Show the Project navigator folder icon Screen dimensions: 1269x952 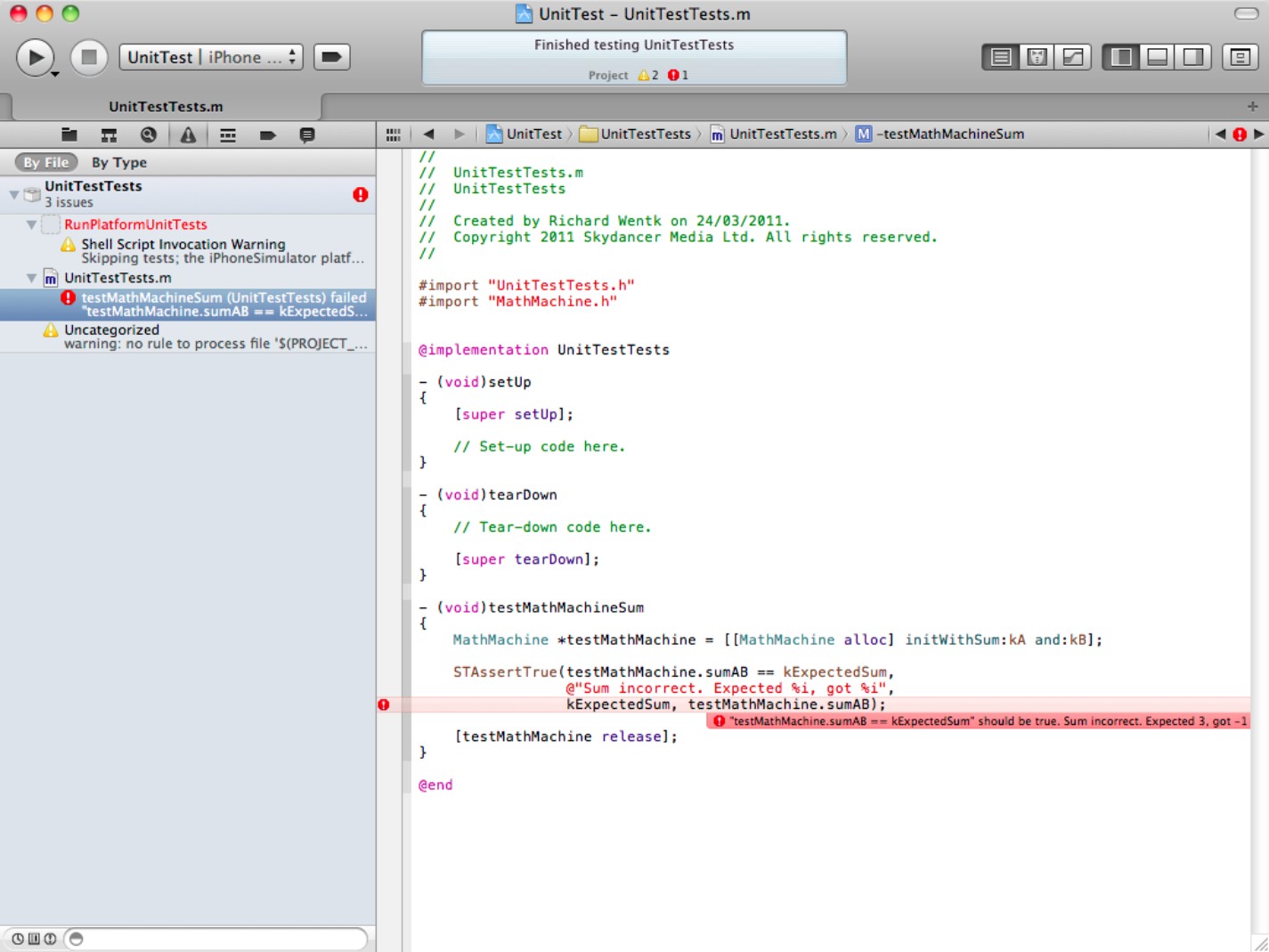click(x=69, y=134)
